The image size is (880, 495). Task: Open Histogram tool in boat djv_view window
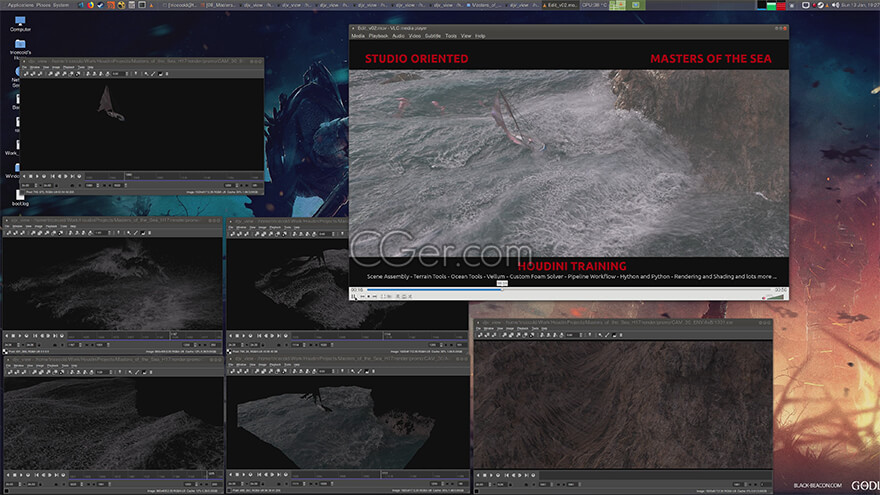pyautogui.click(x=160, y=74)
